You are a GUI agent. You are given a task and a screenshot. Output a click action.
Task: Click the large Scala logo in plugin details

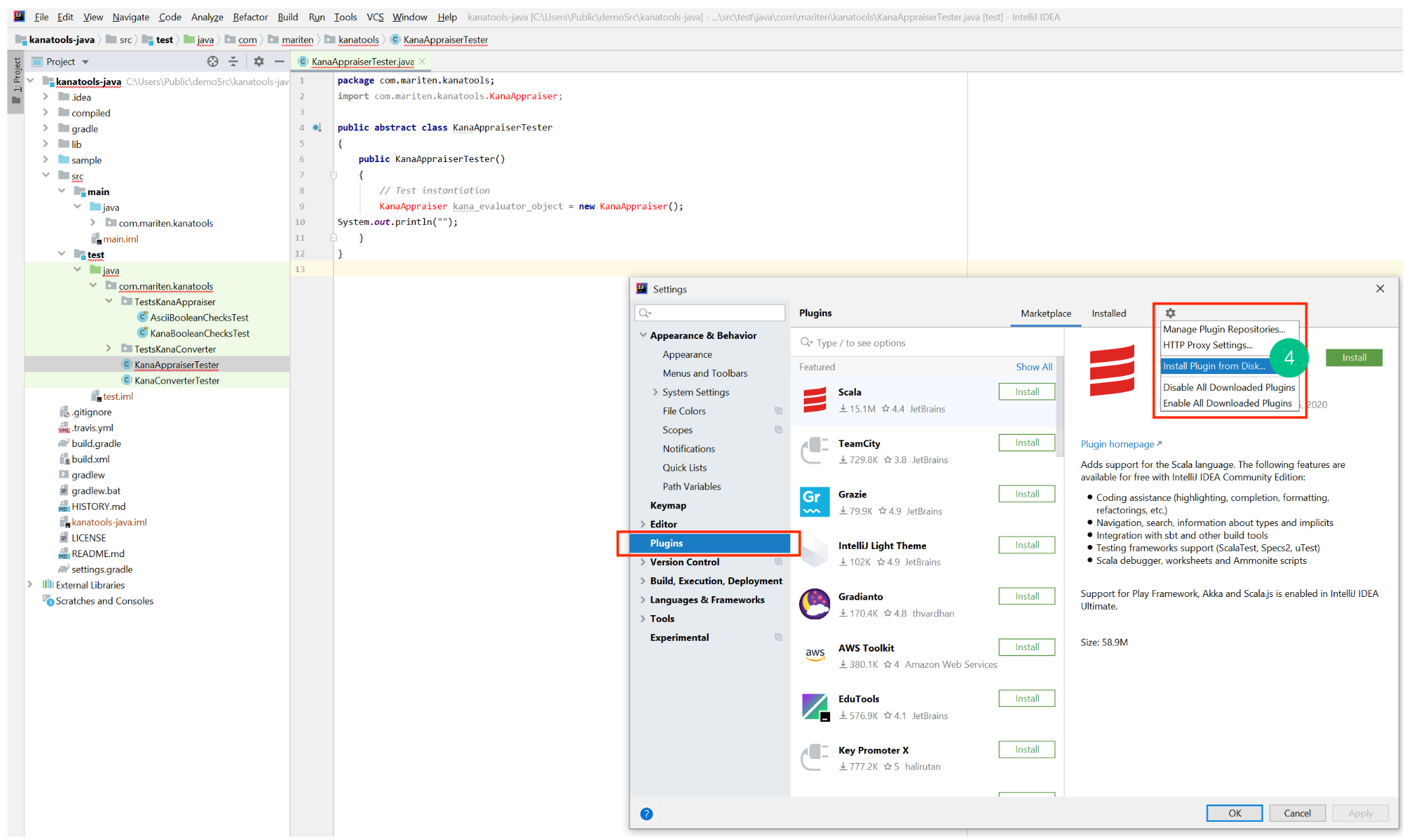point(1112,370)
